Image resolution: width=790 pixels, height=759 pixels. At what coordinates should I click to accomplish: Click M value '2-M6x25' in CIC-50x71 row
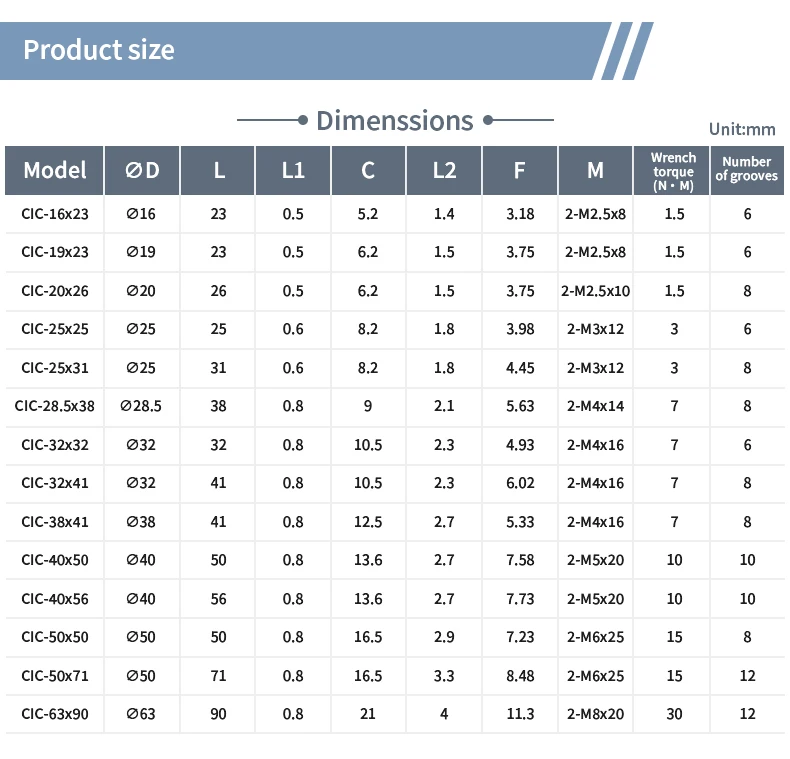click(596, 676)
